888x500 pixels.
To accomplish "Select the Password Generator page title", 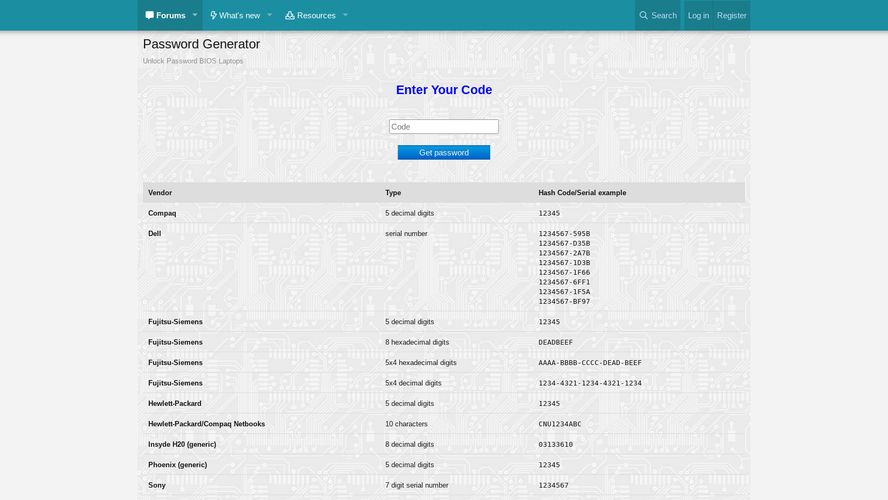I will [x=201, y=44].
